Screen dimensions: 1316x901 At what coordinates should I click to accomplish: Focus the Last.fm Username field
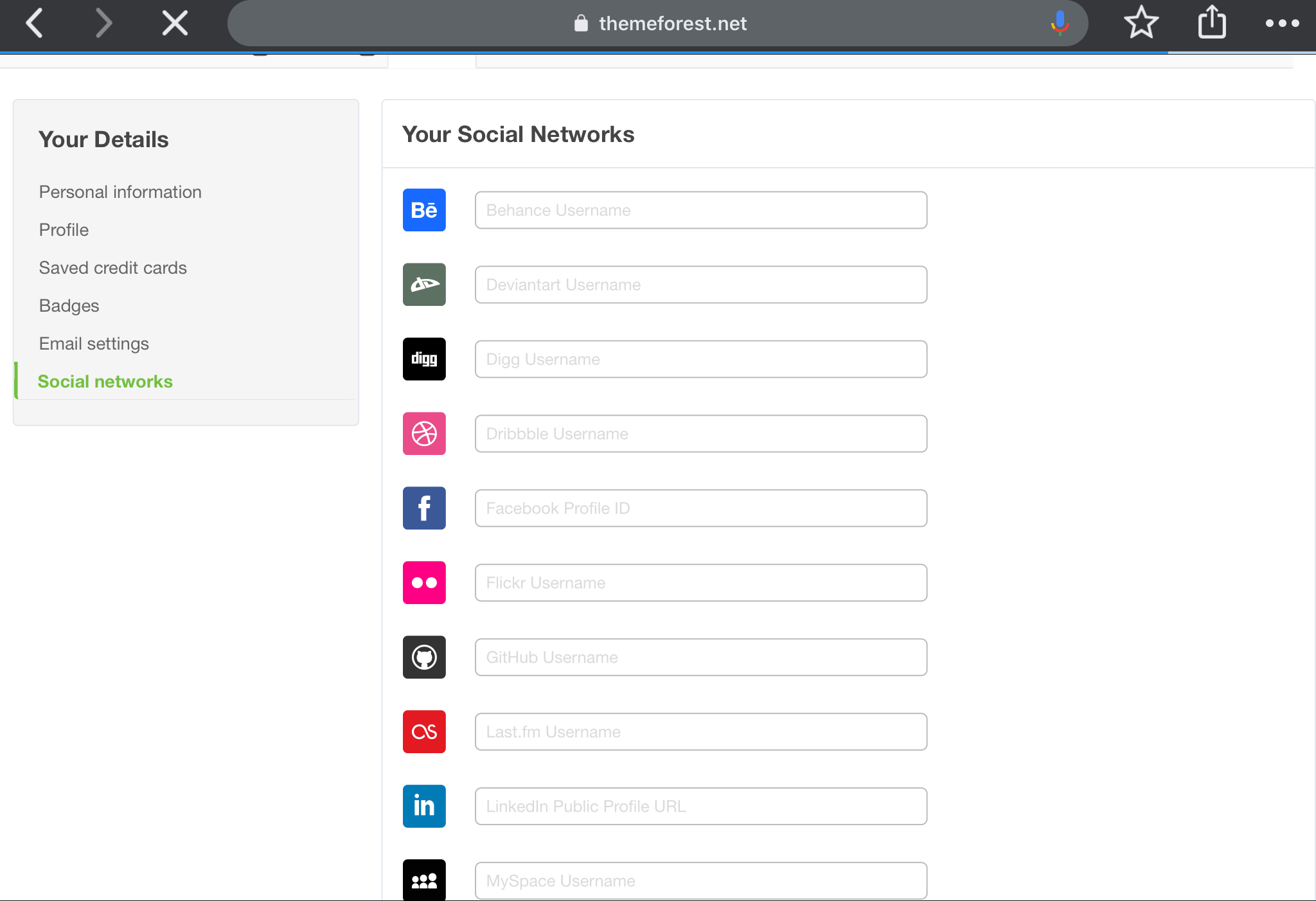coord(701,732)
